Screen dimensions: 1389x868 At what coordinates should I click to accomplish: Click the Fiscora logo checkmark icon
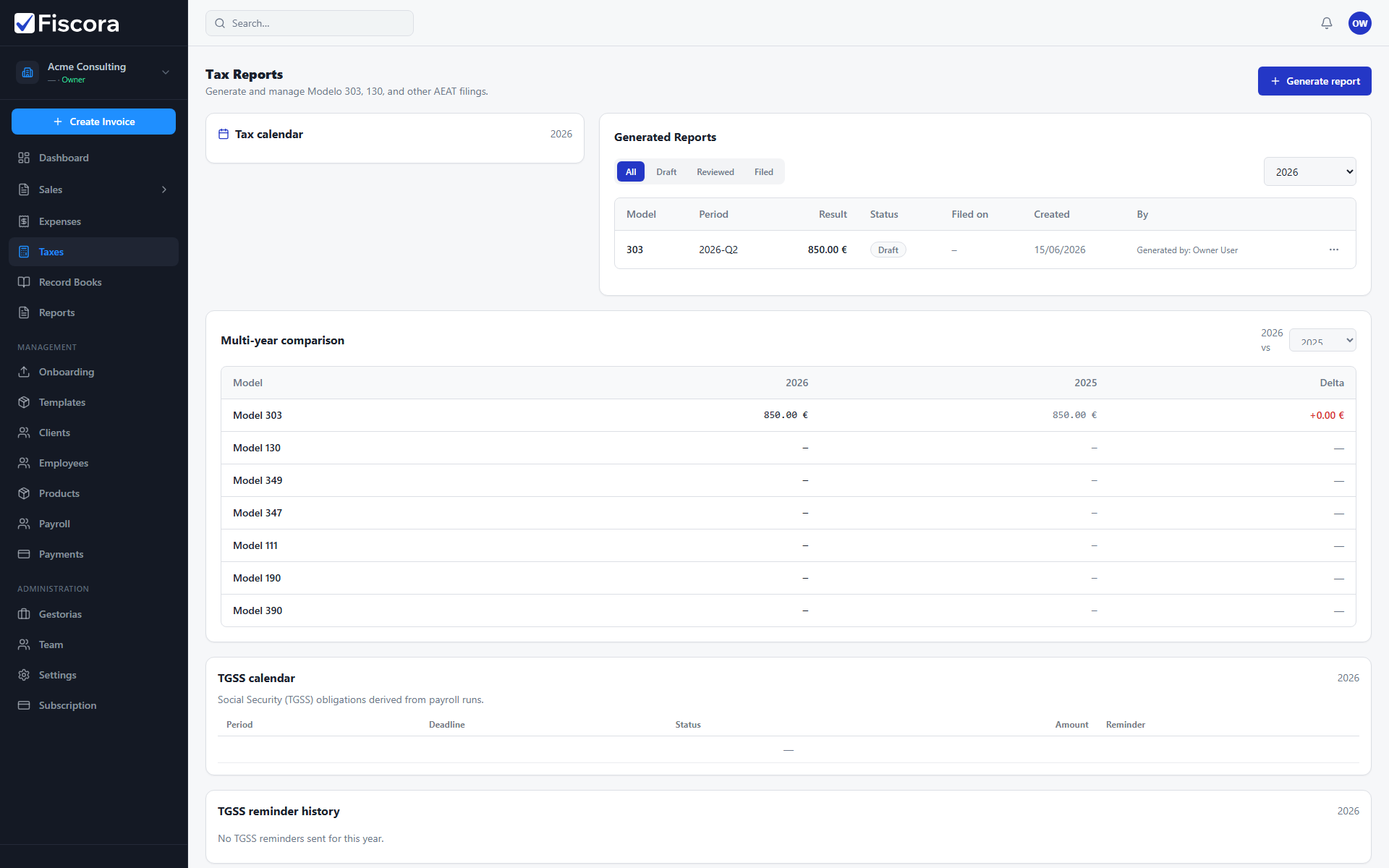pyautogui.click(x=25, y=23)
